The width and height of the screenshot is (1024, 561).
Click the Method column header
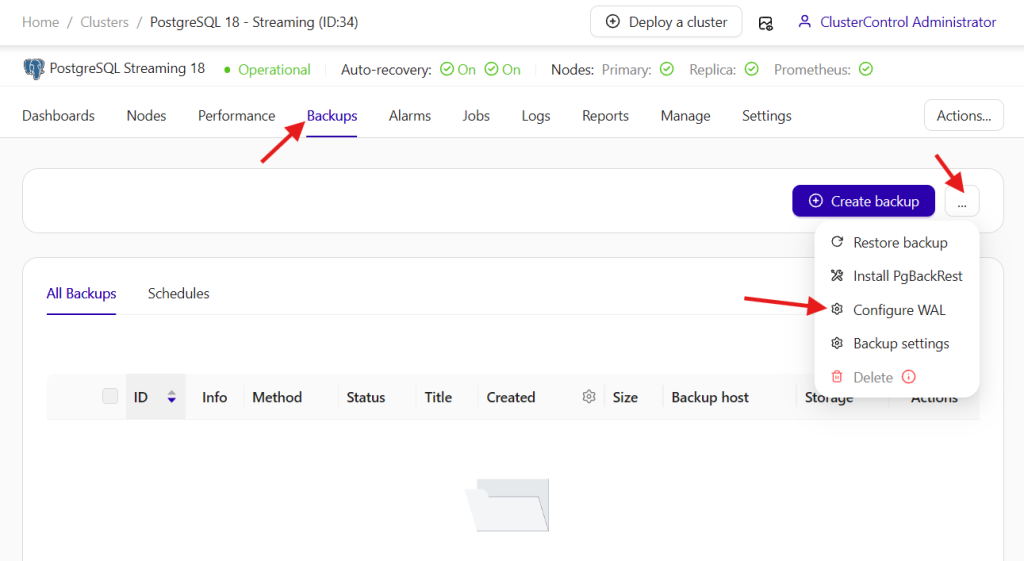point(277,397)
